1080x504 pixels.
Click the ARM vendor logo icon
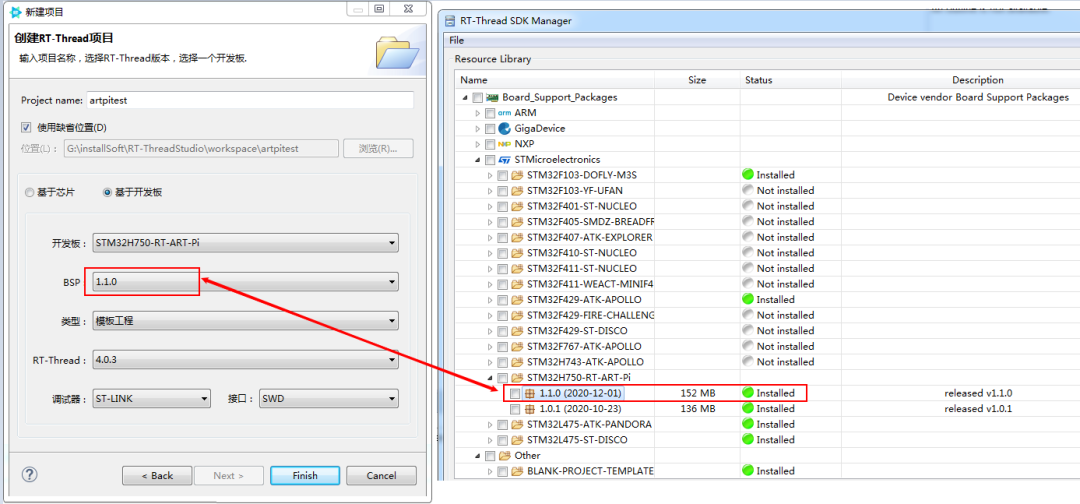pyautogui.click(x=505, y=113)
